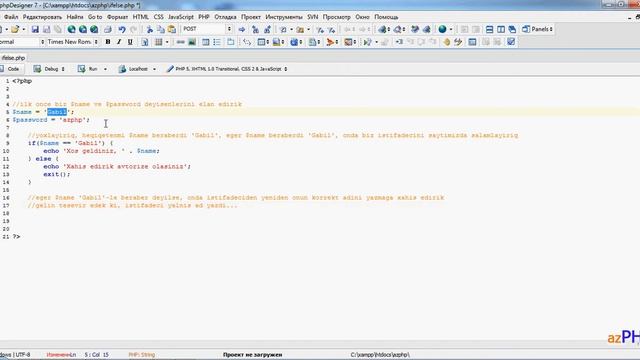640x360 pixels.
Task: Click the Localhost button
Action: (133, 69)
